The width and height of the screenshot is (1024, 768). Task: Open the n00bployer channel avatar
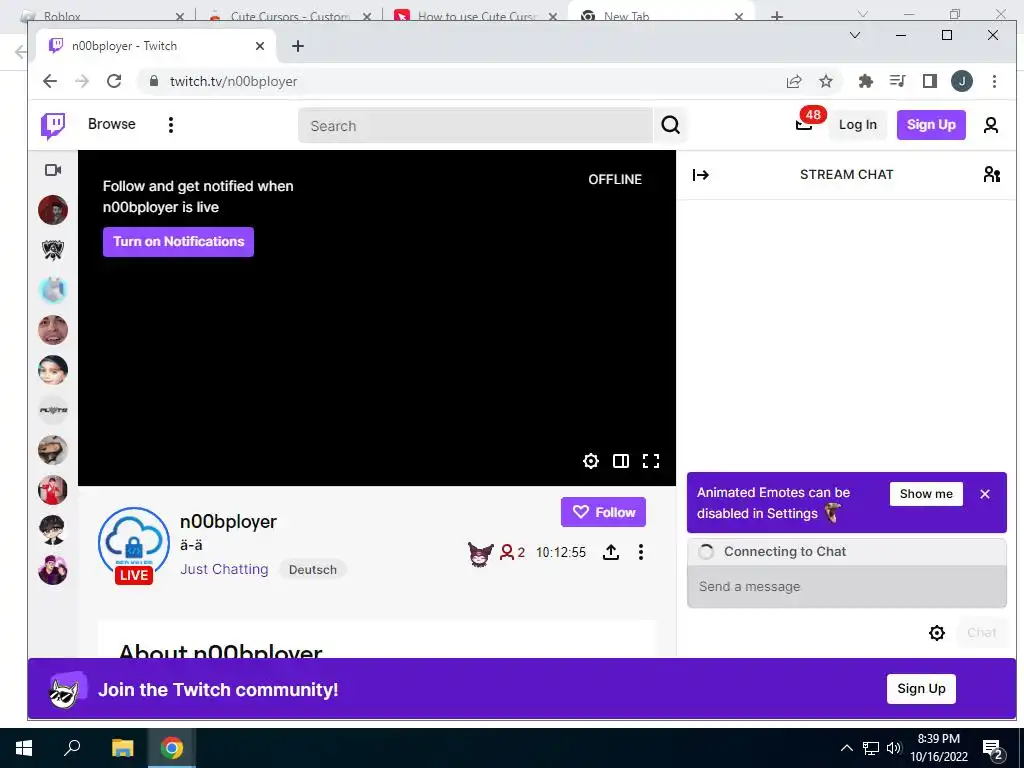tap(134, 542)
